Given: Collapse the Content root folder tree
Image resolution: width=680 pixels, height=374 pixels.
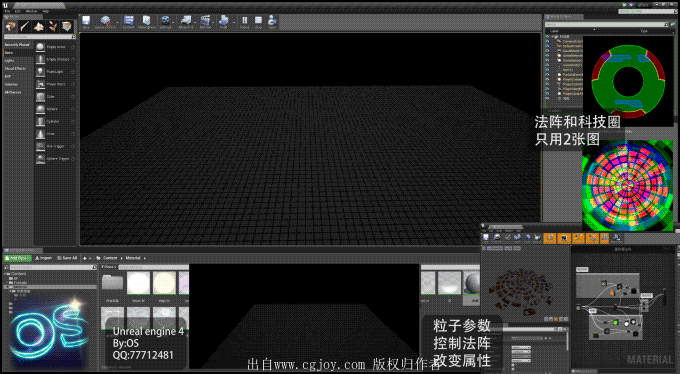Looking at the screenshot, I should [x=6, y=274].
